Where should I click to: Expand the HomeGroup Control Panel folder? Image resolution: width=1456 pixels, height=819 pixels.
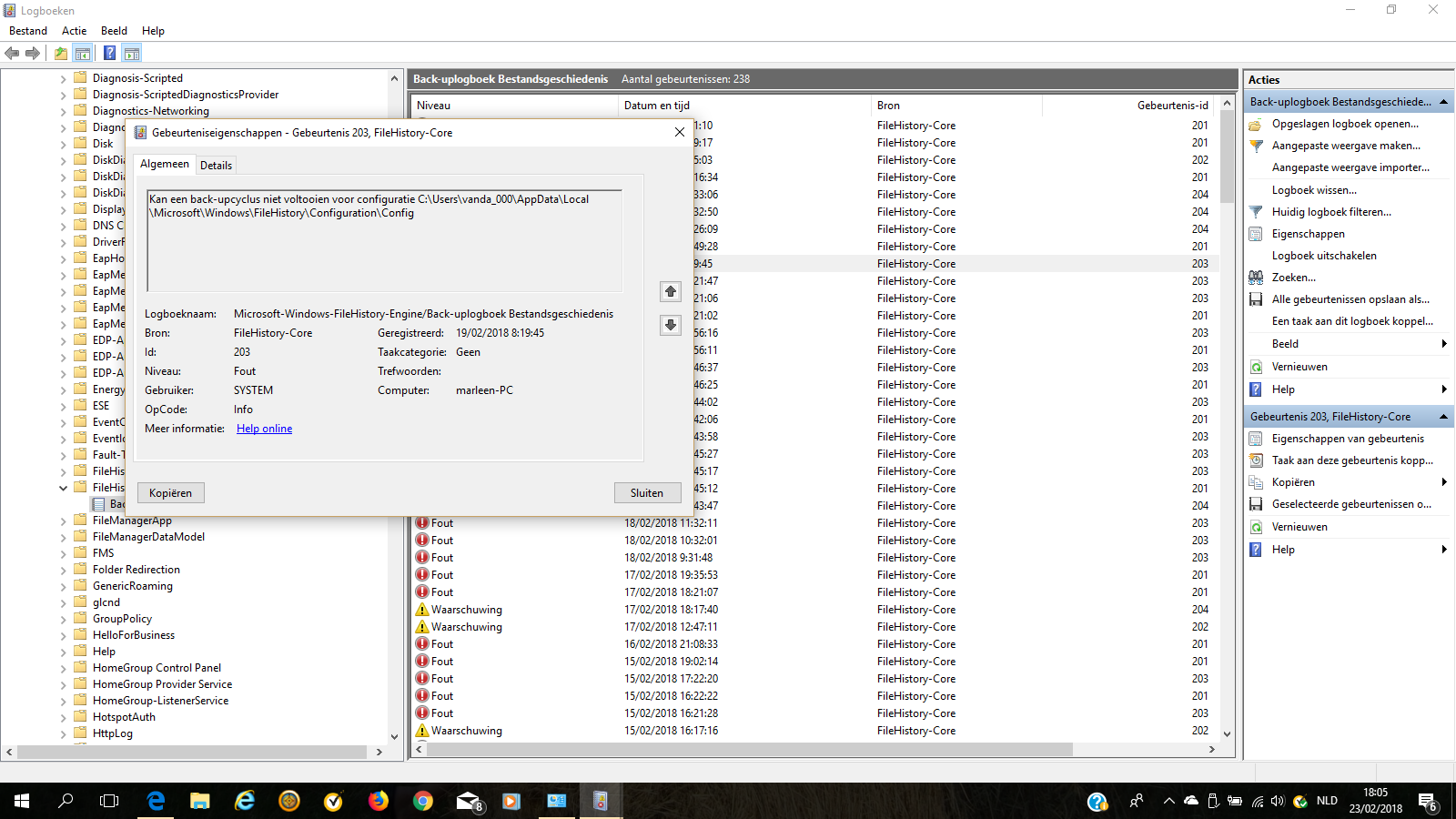tap(63, 668)
